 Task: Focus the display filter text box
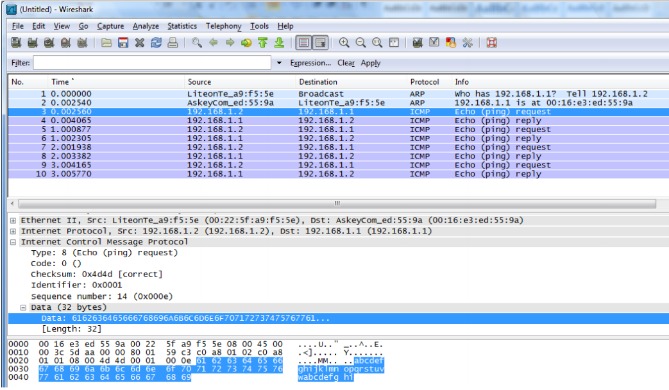(x=152, y=63)
